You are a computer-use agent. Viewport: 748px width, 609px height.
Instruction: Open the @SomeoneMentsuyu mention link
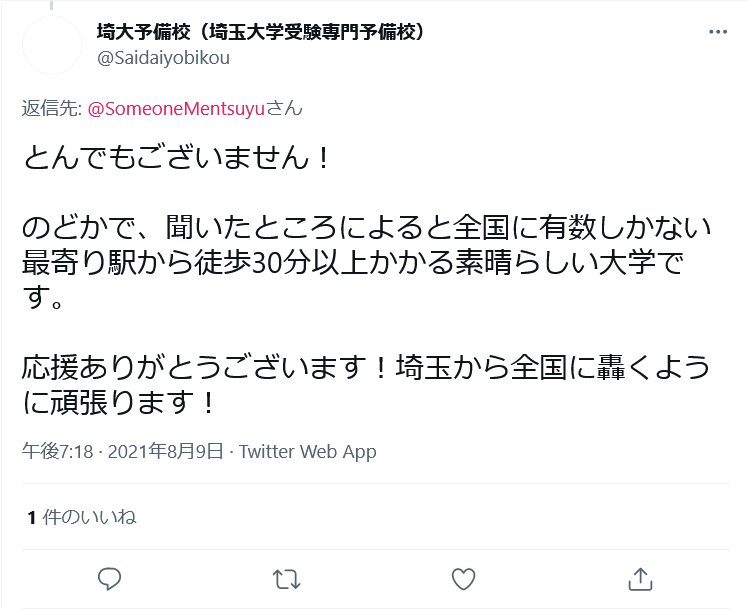177,108
